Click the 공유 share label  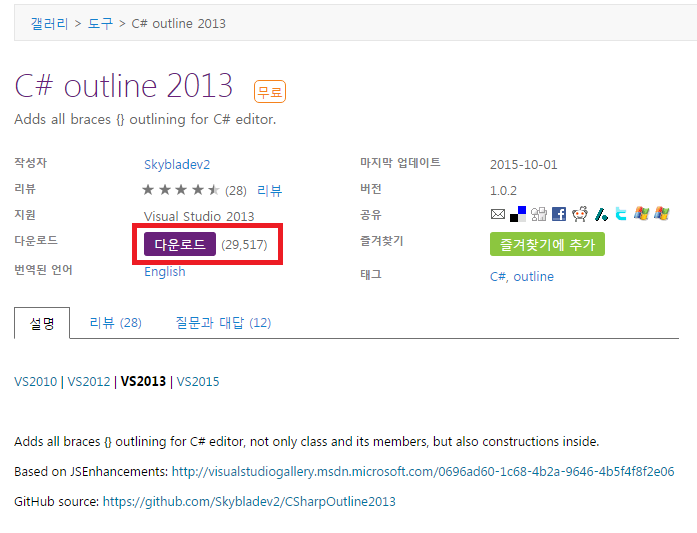click(x=371, y=215)
